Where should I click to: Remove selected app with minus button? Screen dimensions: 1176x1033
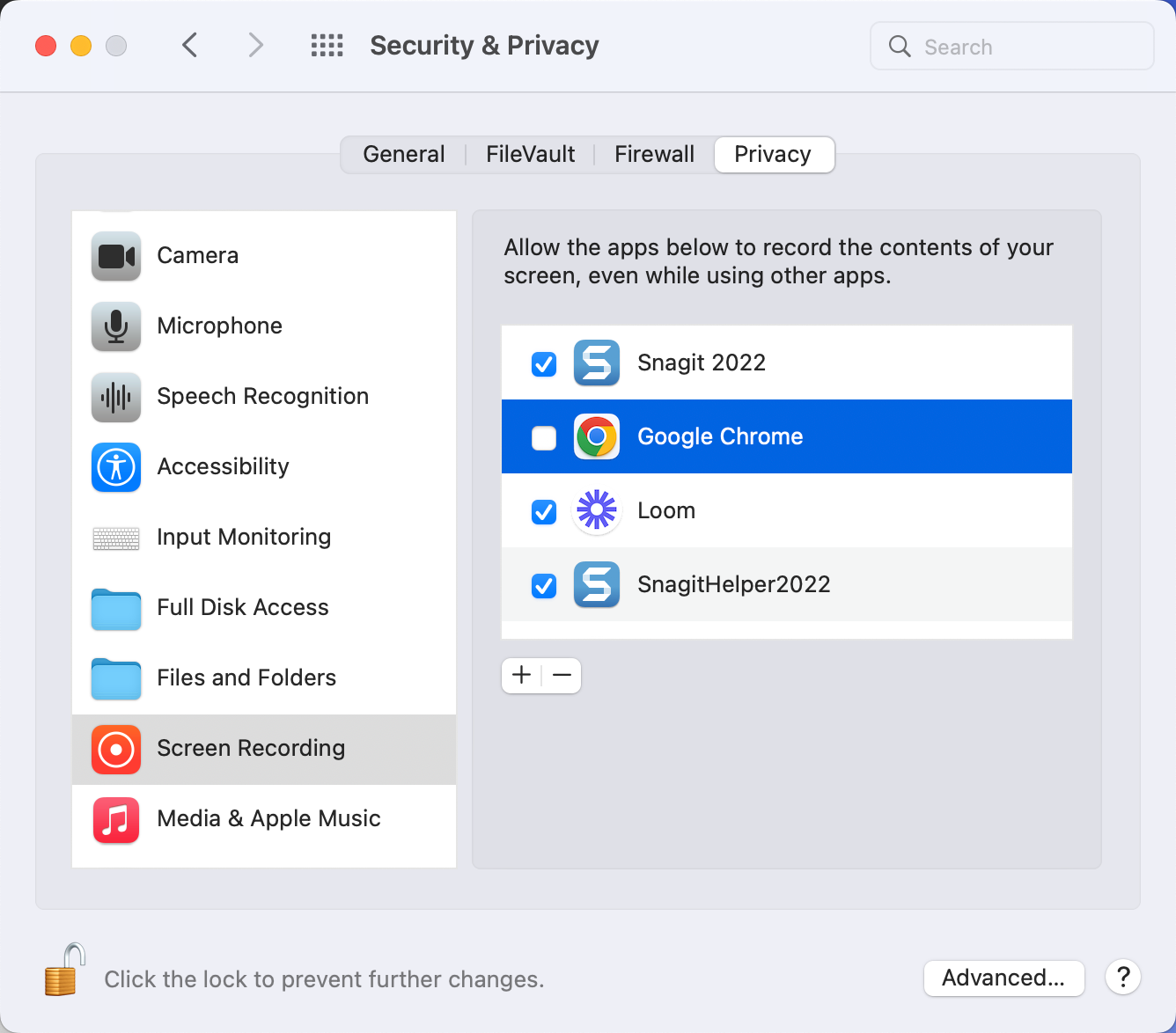tap(562, 675)
